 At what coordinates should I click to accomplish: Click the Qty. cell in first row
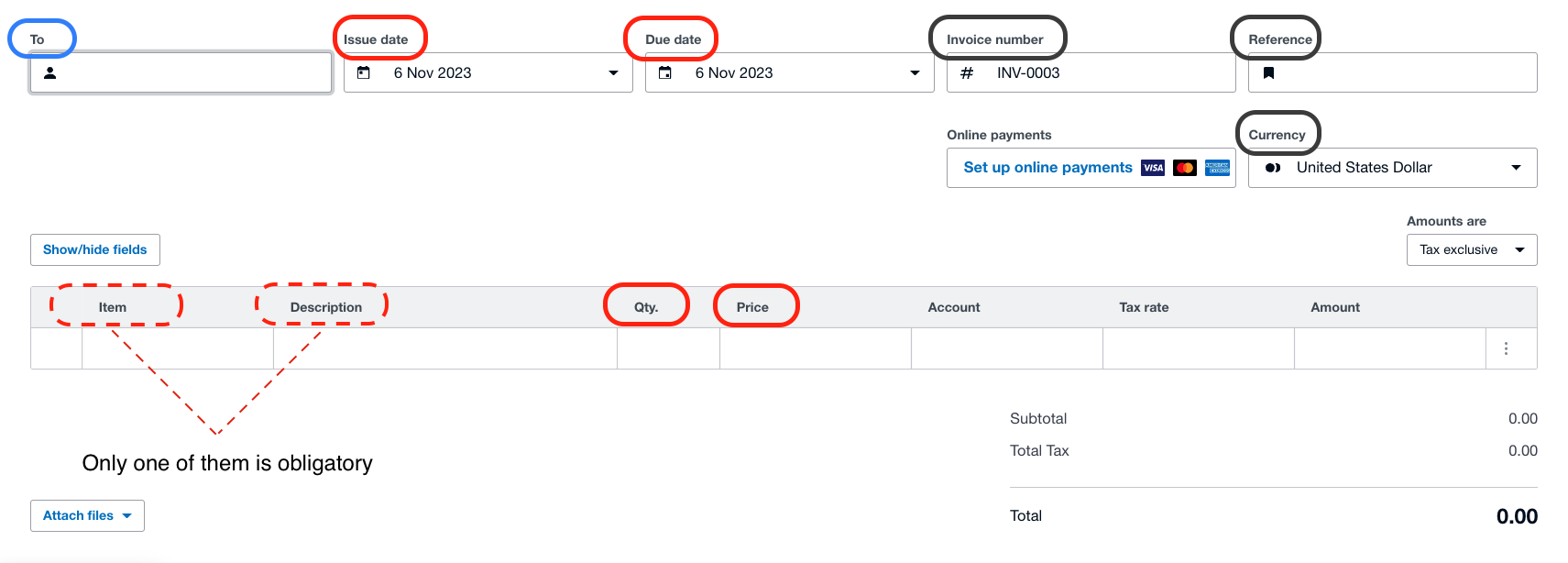click(668, 348)
